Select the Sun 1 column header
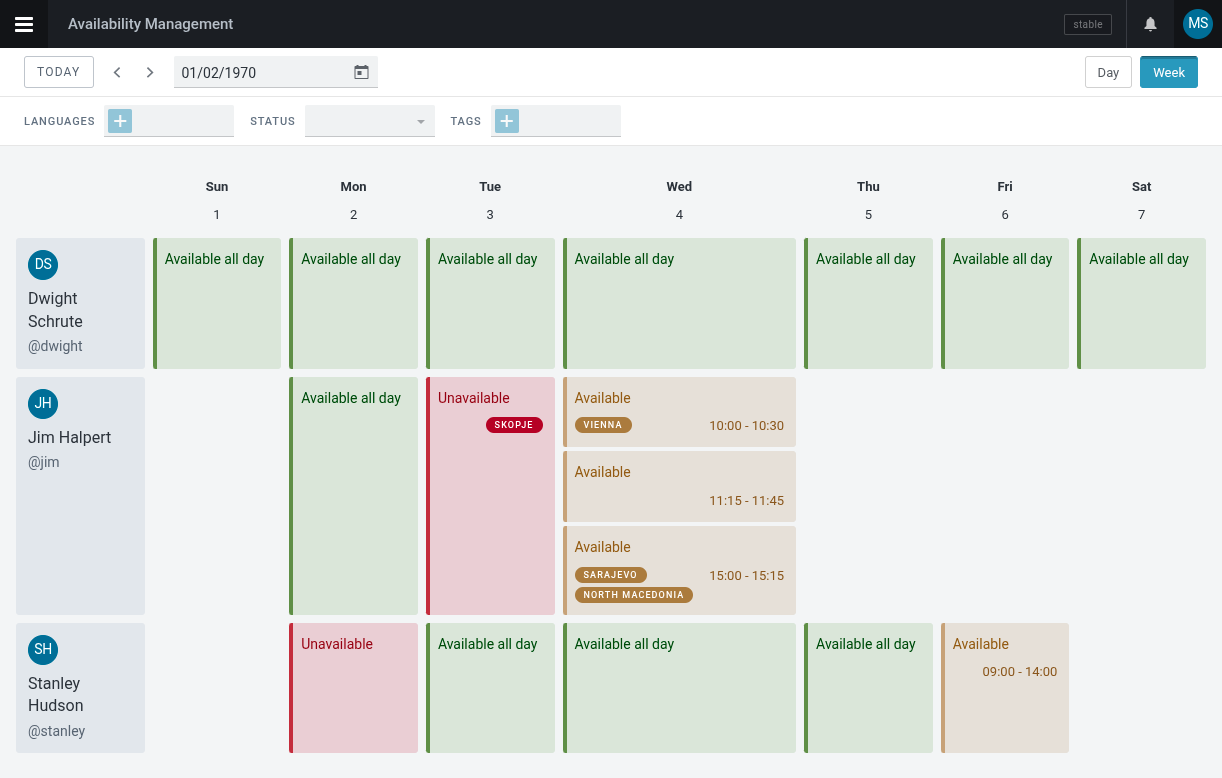 coord(217,200)
